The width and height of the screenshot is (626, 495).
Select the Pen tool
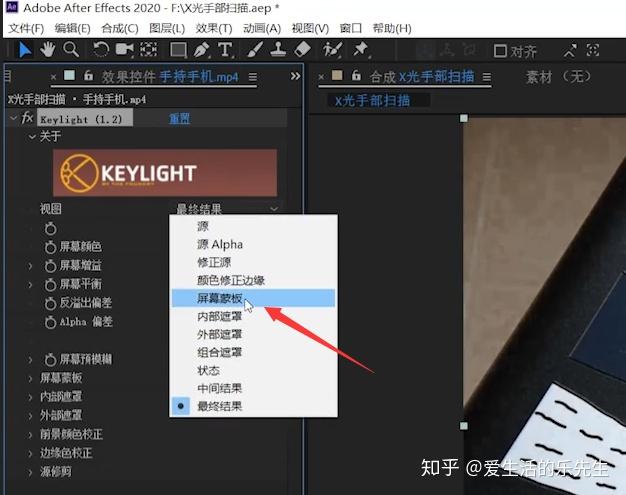[202, 50]
